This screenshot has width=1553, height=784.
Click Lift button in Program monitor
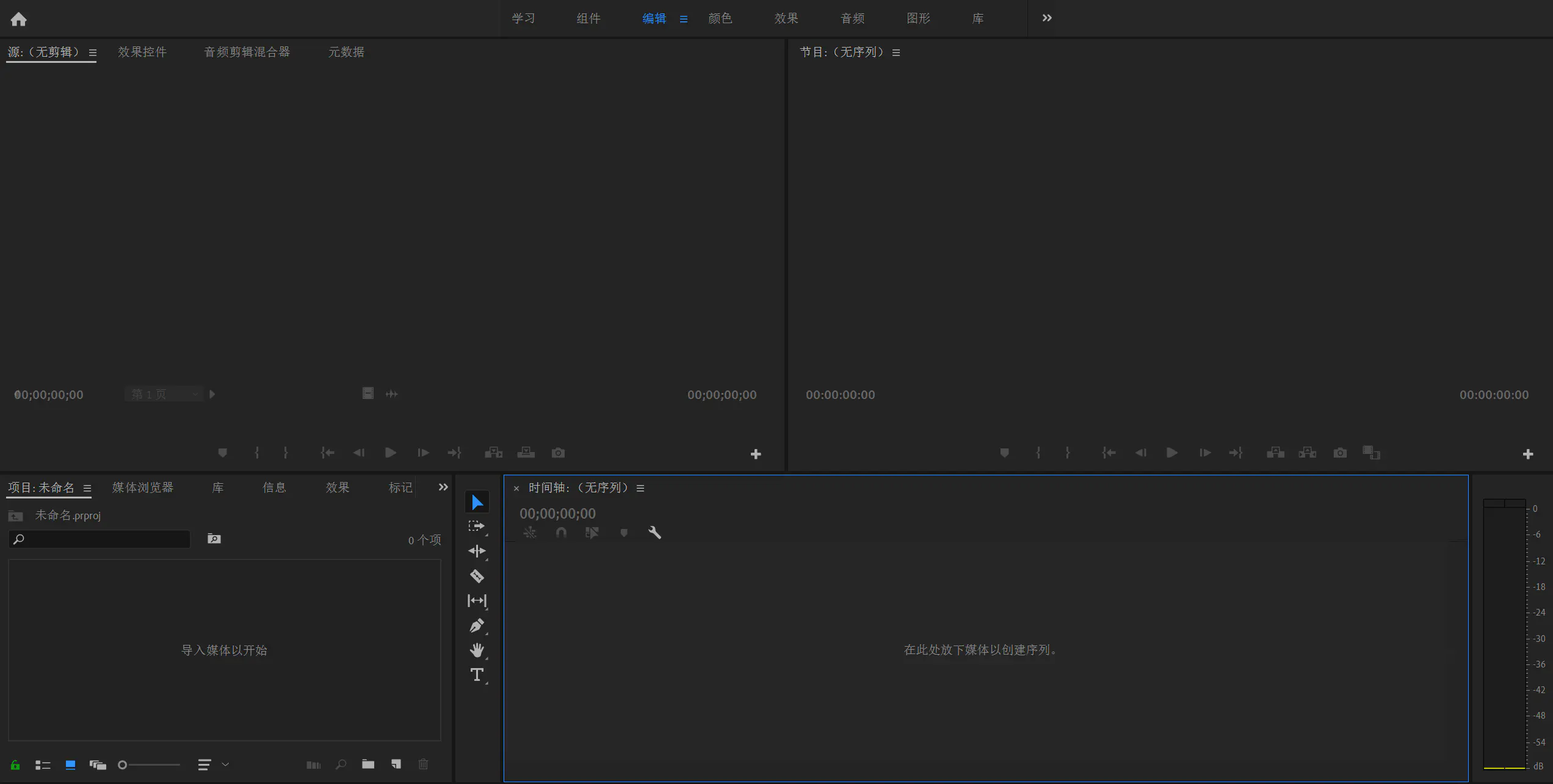[1275, 453]
